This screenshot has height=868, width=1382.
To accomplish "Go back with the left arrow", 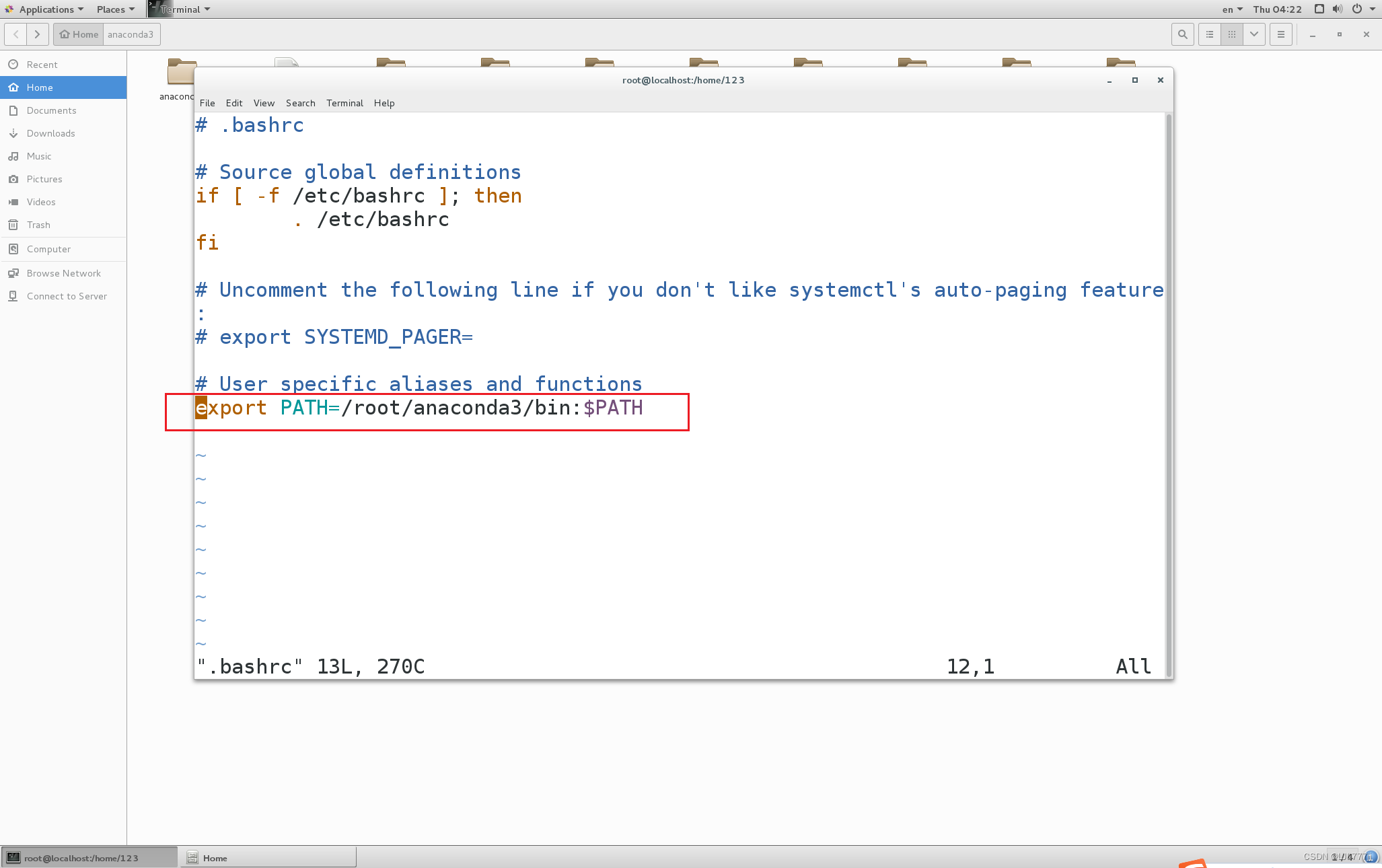I will tap(16, 34).
